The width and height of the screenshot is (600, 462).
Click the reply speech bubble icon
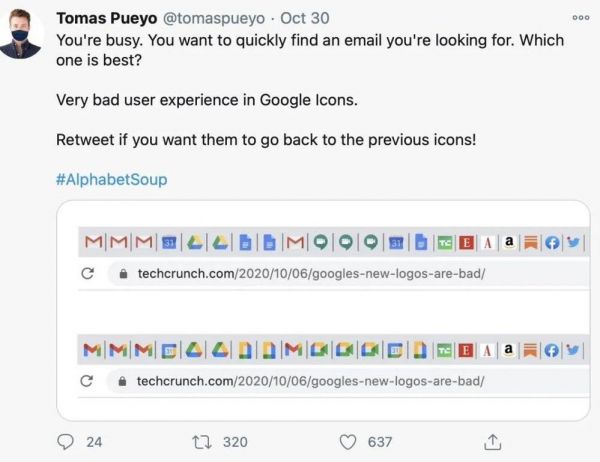click(x=65, y=441)
